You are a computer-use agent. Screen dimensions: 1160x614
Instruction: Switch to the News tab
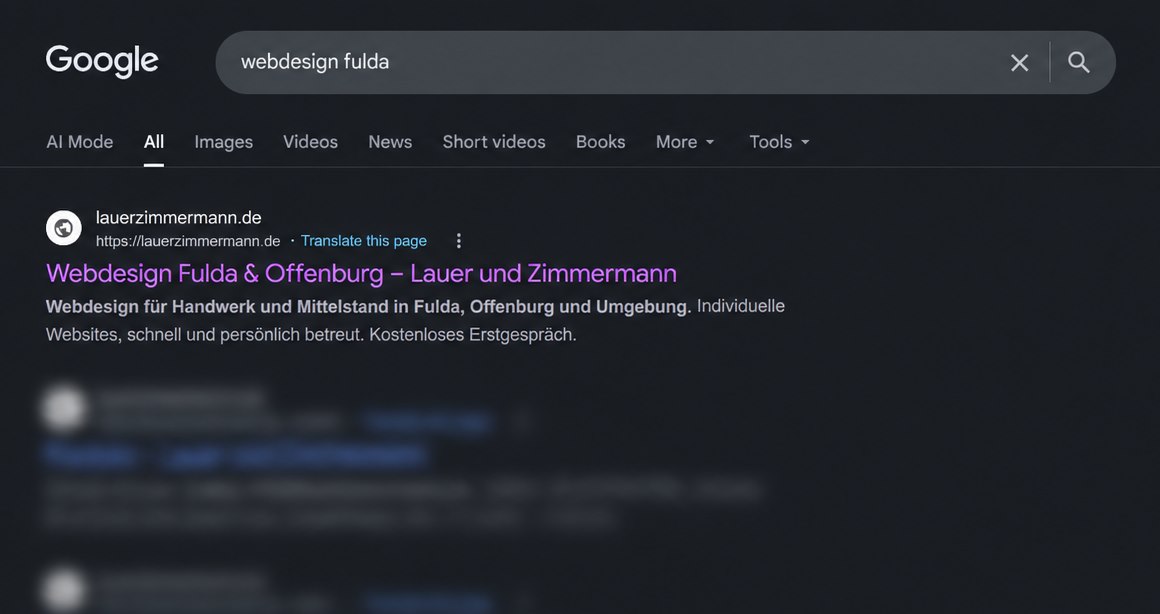tap(390, 142)
